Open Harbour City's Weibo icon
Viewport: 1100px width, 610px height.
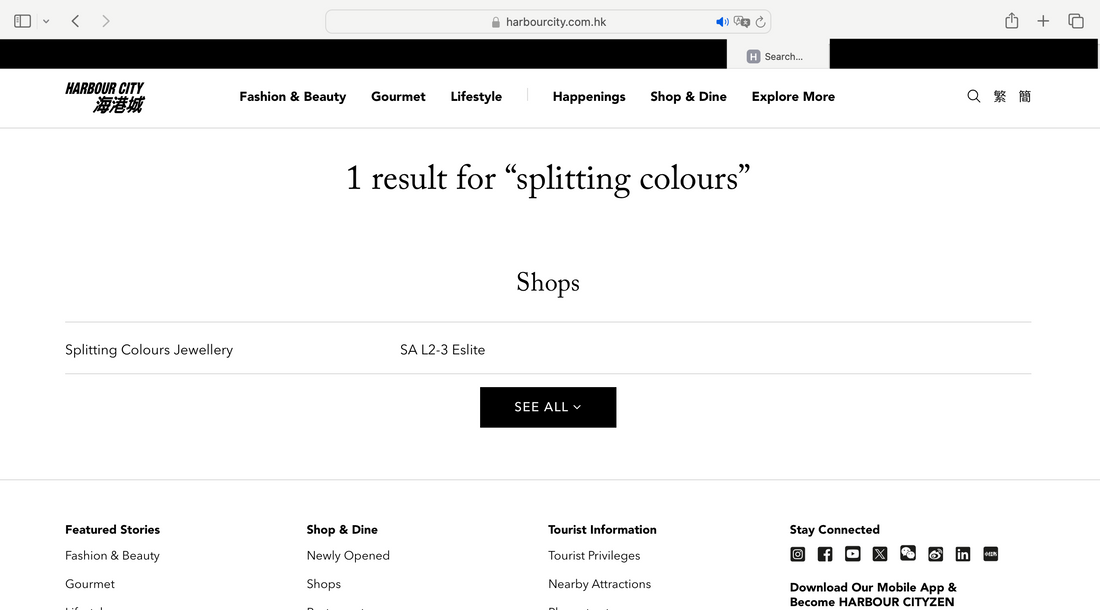click(935, 554)
